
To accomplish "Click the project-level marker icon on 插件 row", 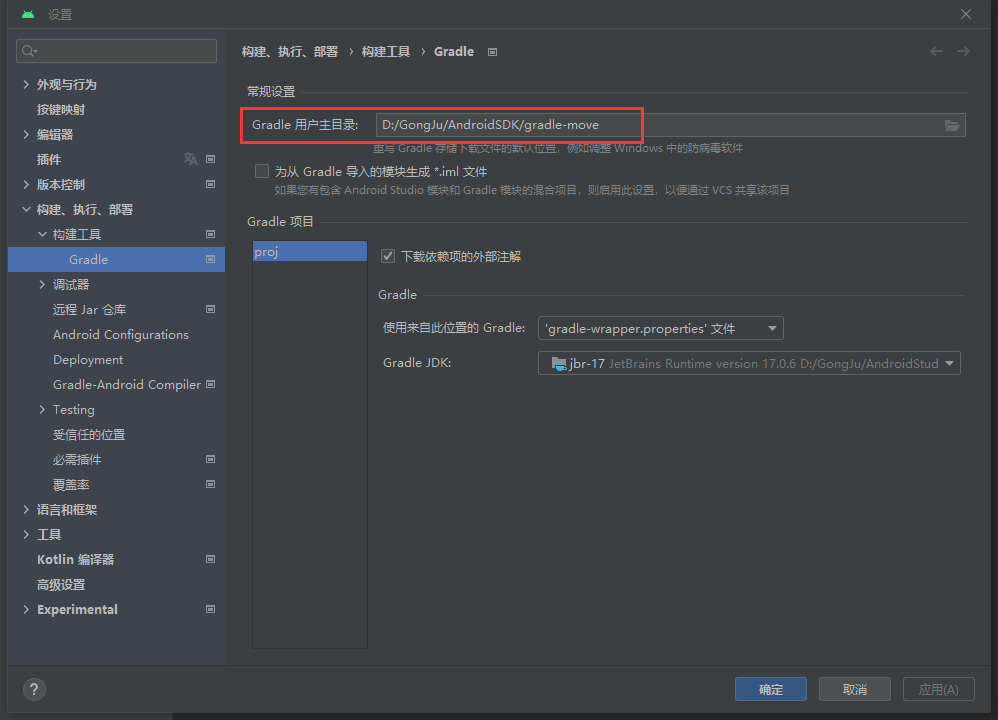I will [211, 159].
